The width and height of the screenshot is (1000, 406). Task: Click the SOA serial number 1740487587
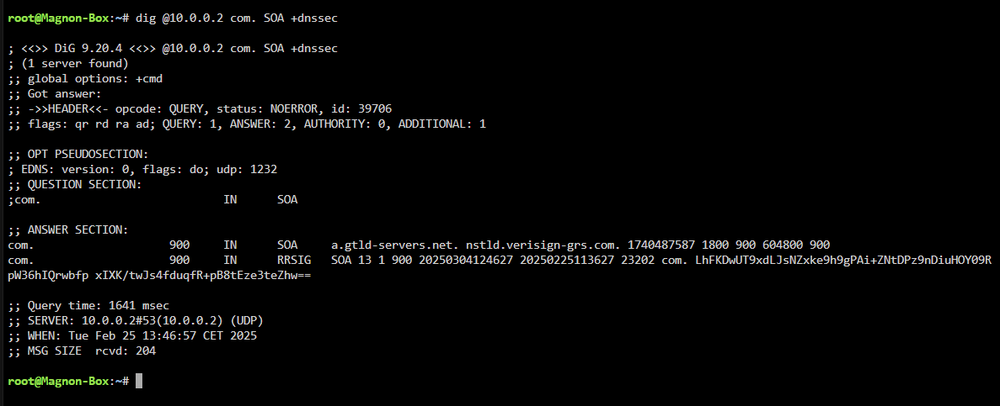(661, 245)
